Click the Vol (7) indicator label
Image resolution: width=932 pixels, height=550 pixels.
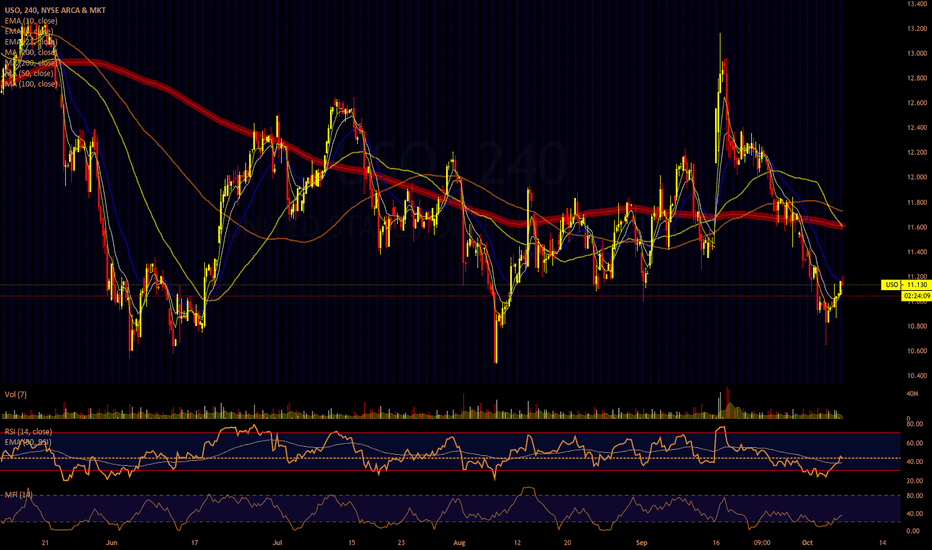(15, 394)
